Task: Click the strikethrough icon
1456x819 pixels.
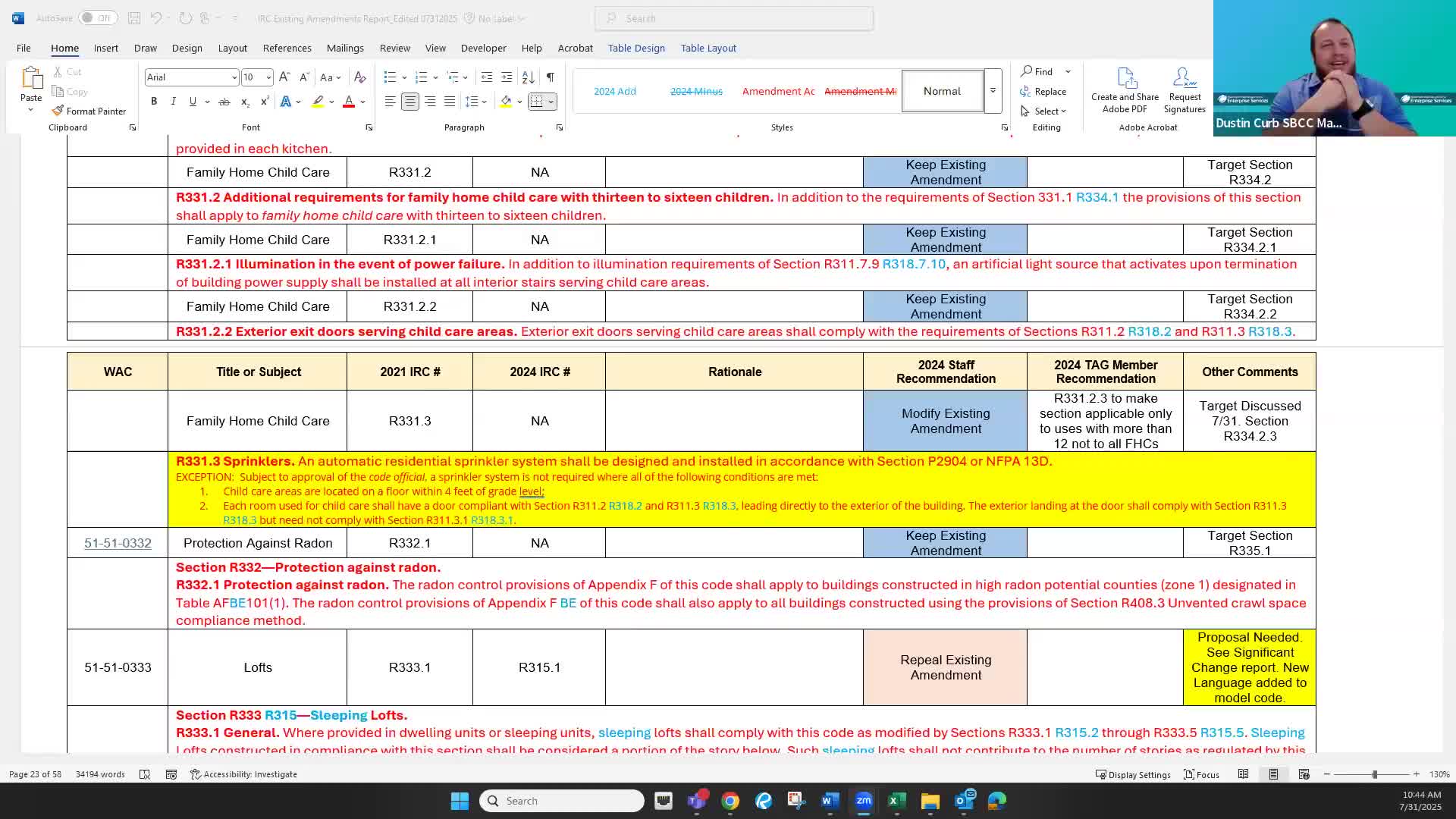Action: click(224, 101)
